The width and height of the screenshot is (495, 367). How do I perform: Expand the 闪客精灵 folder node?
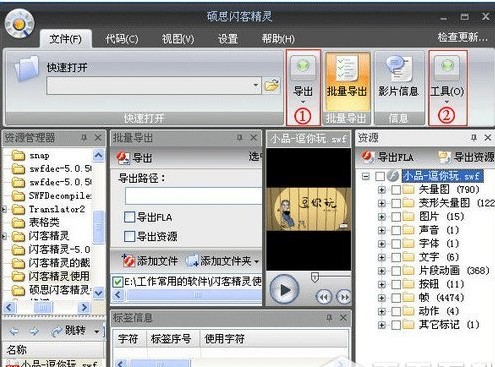tap(4, 236)
